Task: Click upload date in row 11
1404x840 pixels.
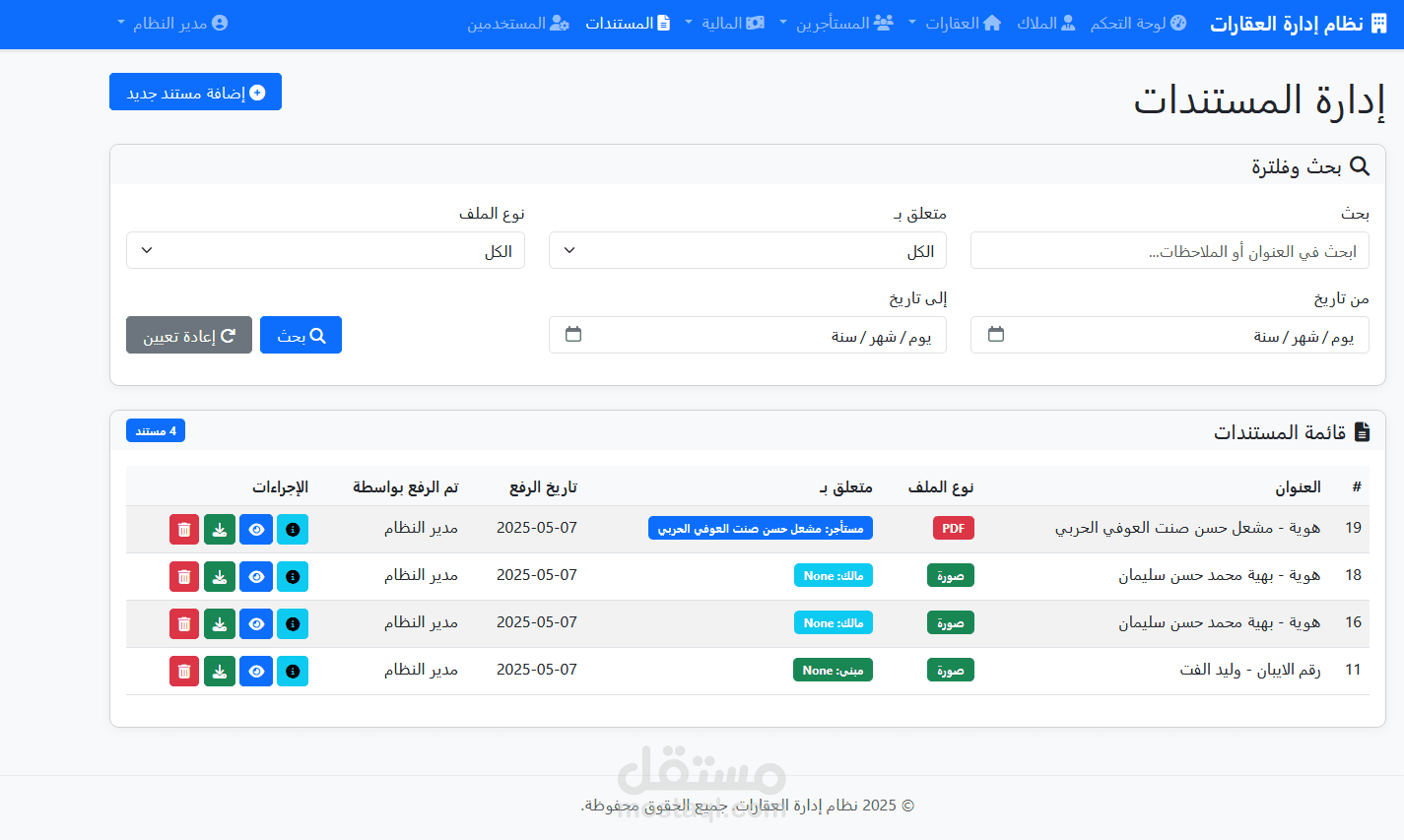Action: pos(537,670)
